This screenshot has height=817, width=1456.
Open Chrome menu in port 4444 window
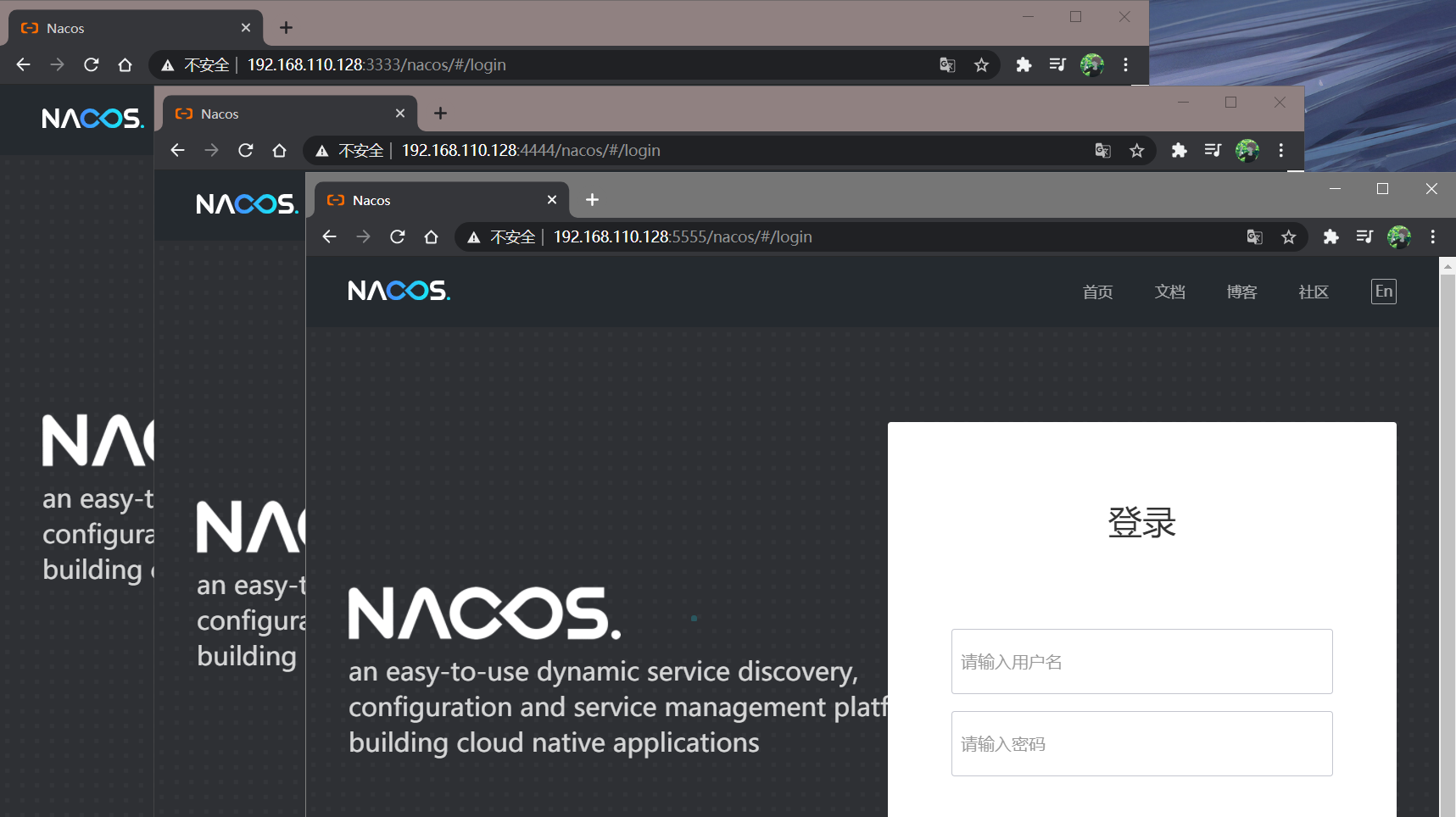pyautogui.click(x=1281, y=151)
